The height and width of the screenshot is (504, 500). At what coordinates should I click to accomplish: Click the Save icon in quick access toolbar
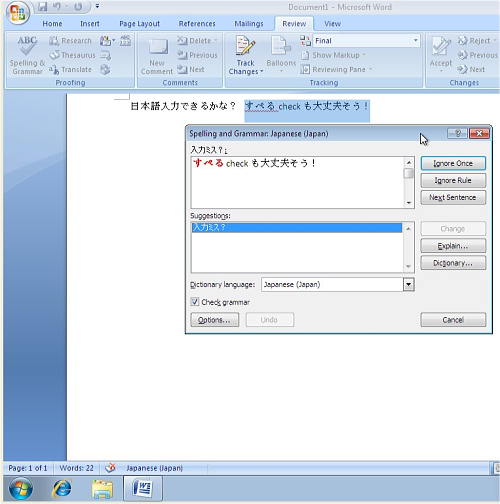(x=42, y=7)
